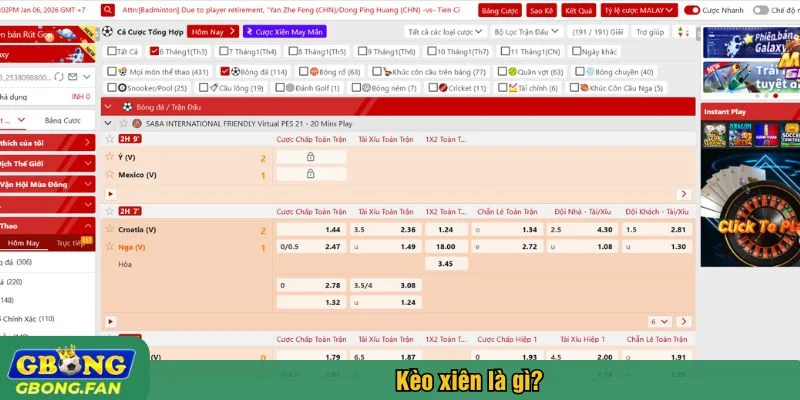Check the Snooker/Pool (25) checkbox

(x=112, y=87)
